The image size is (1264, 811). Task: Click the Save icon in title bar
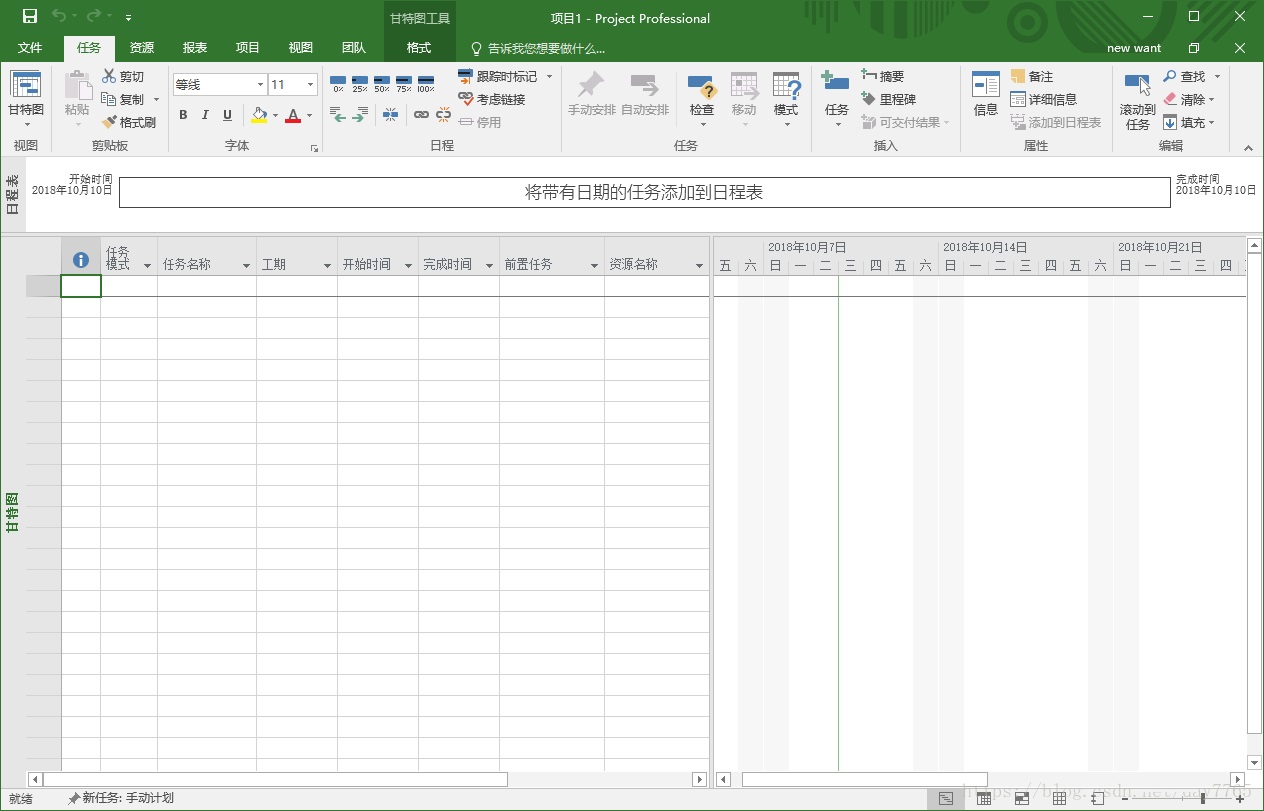(30, 17)
